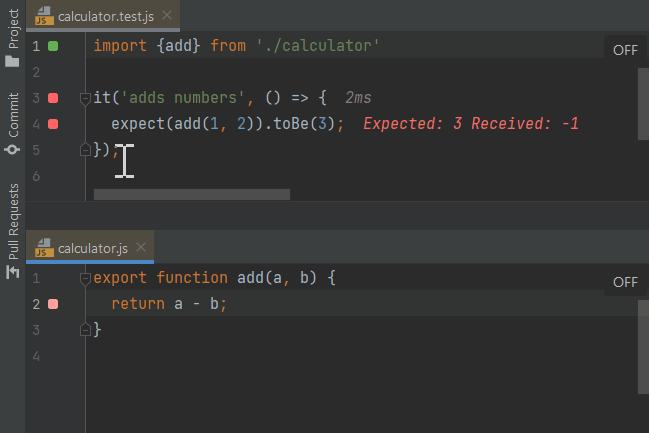Image resolution: width=649 pixels, height=433 pixels.
Task: Click the 'Expected: 3 Received: -1' error hint
Action: point(471,124)
